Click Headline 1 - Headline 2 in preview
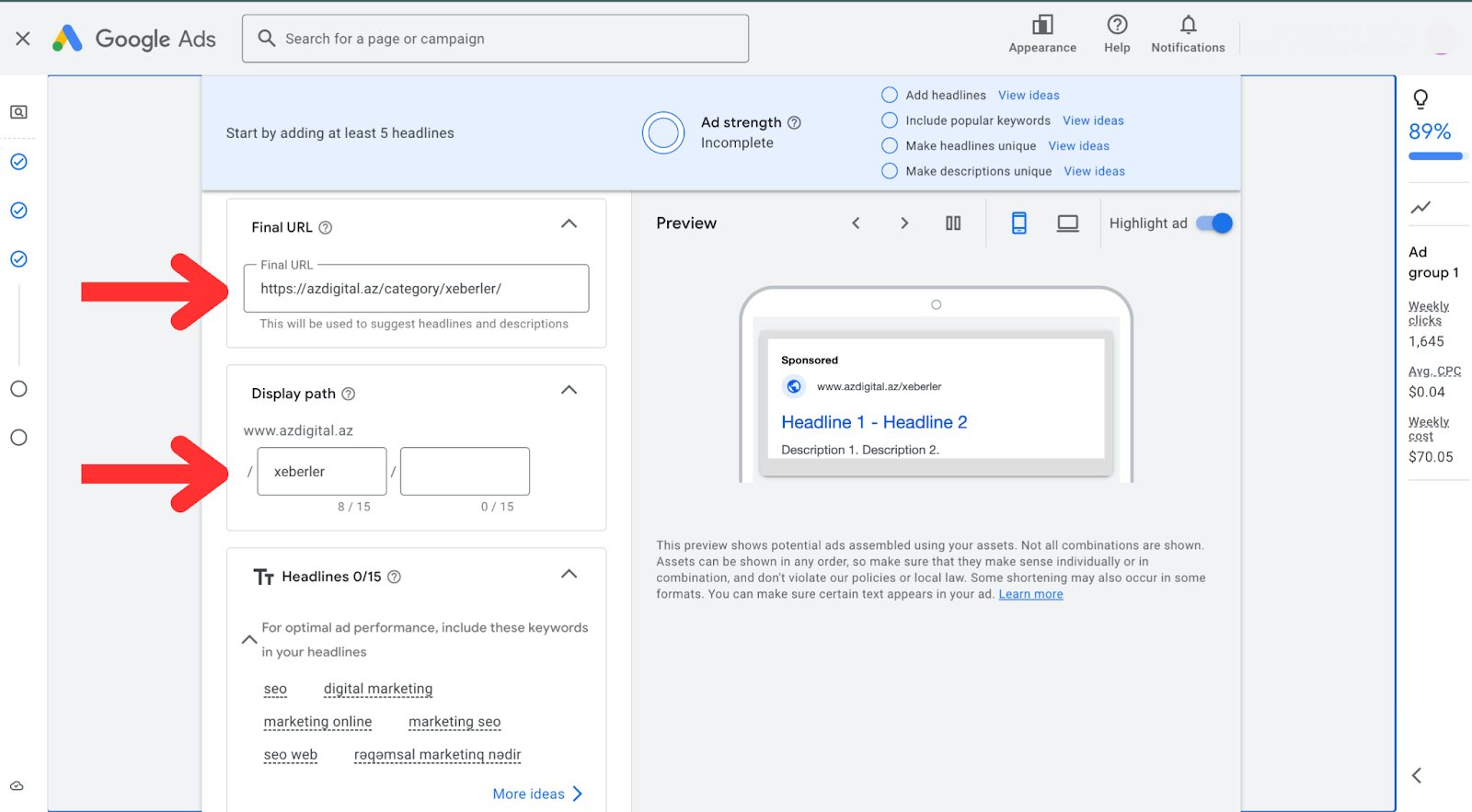This screenshot has height=812, width=1472. coord(874,422)
